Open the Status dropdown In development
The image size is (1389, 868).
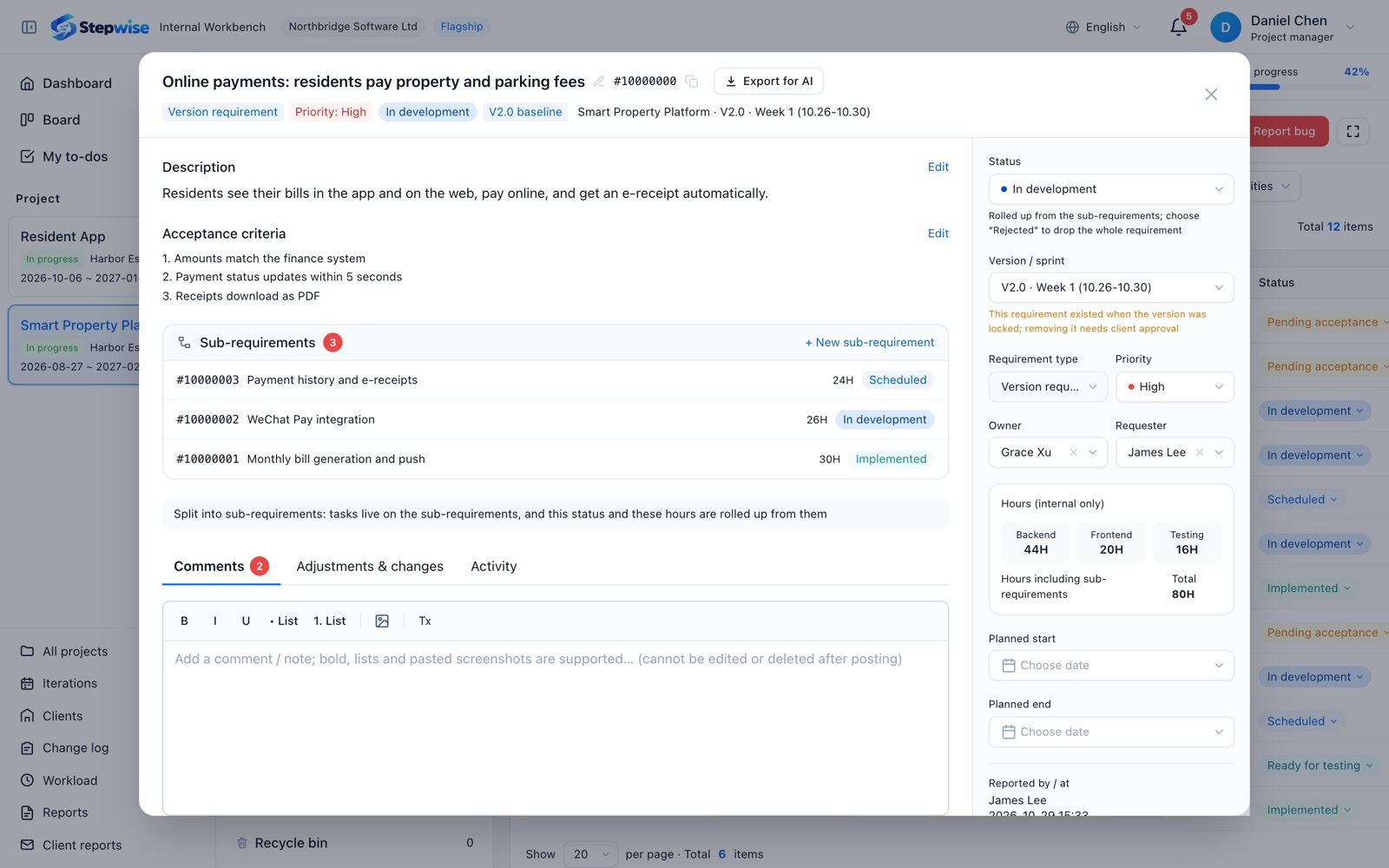point(1111,189)
